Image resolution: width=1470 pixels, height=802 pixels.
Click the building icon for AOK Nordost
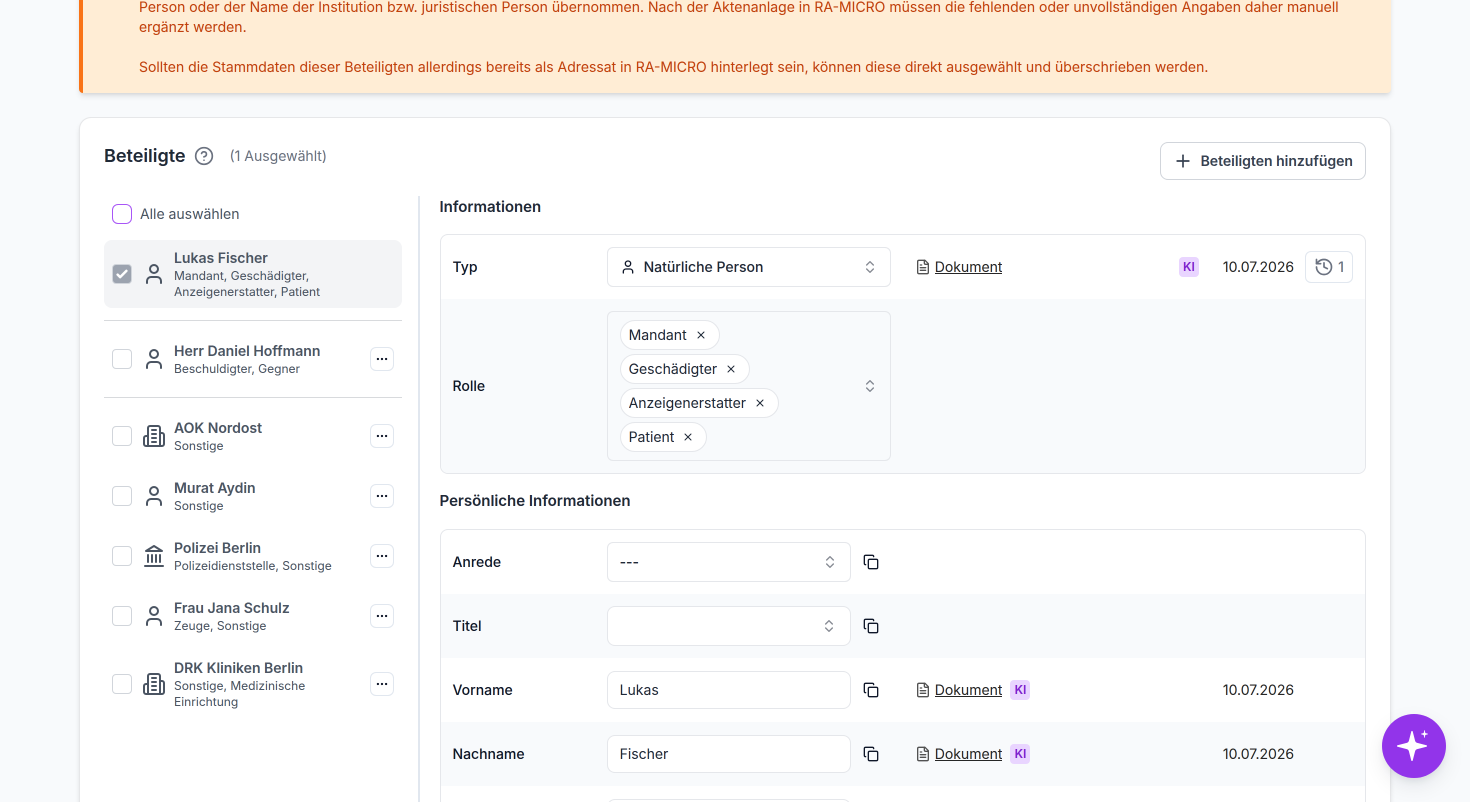coord(154,436)
